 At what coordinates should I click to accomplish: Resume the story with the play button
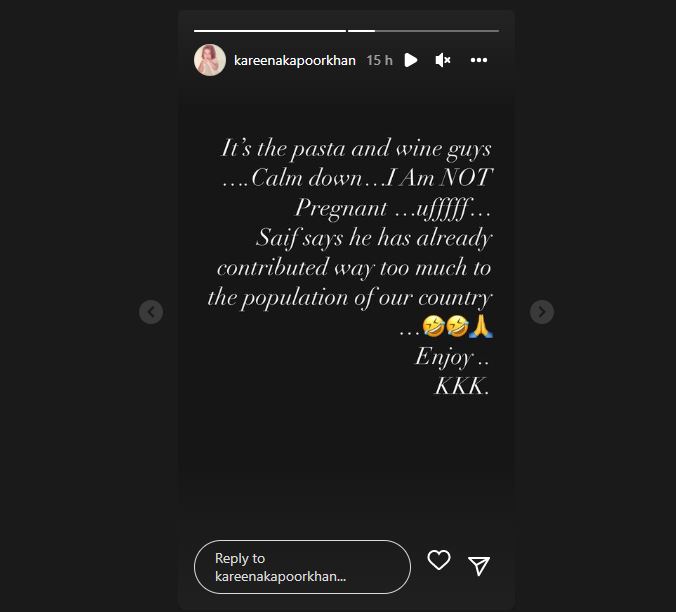pyautogui.click(x=410, y=60)
